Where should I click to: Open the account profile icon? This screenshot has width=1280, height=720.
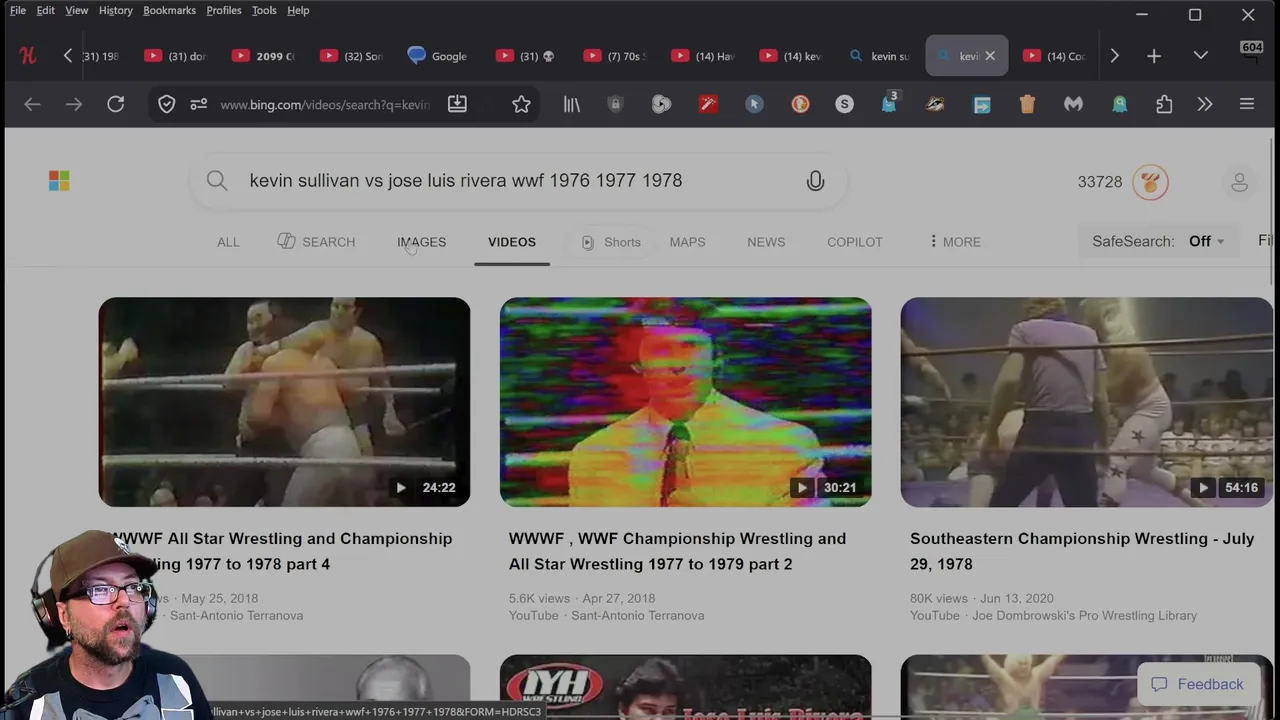tap(1239, 181)
